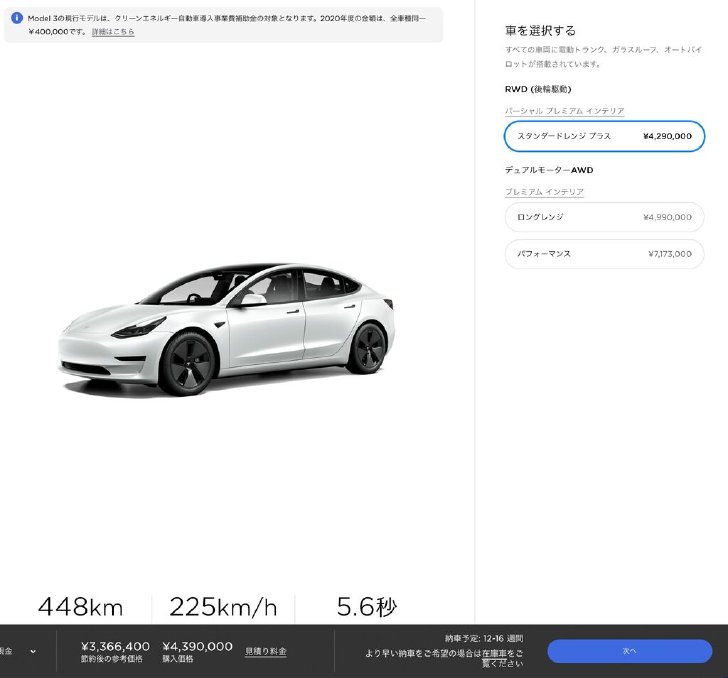
Task: Click the RWD (後輪駆動) label
Action: click(x=538, y=89)
